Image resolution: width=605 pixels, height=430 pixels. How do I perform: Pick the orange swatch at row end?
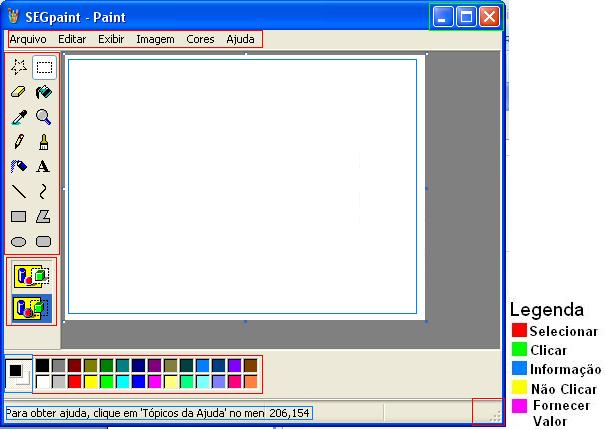point(250,382)
